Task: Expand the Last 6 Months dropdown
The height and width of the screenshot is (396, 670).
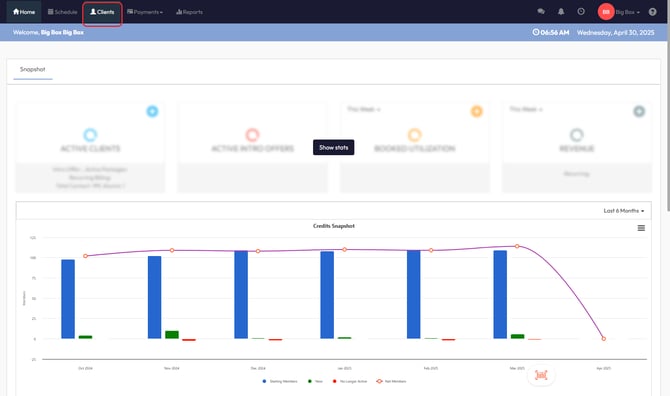Action: tap(624, 211)
